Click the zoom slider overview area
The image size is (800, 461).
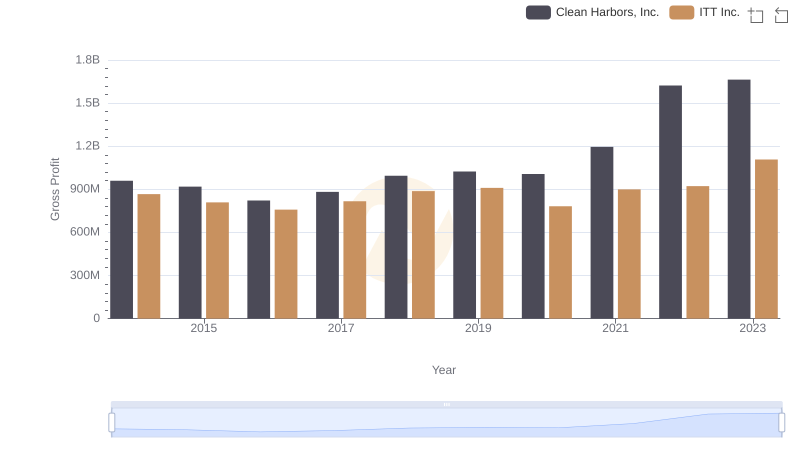click(446, 423)
